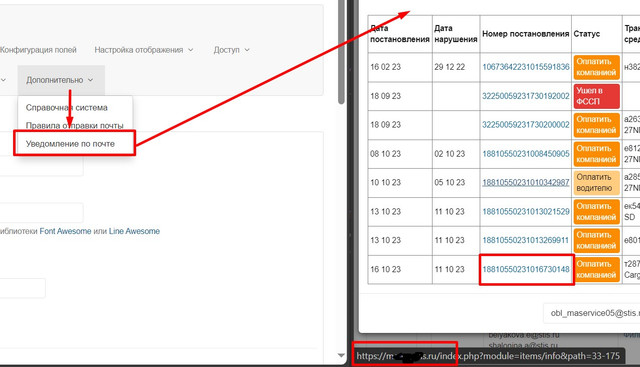Click the short input field below Font Awesome line
The image size is (640, 367).
tap(22, 288)
